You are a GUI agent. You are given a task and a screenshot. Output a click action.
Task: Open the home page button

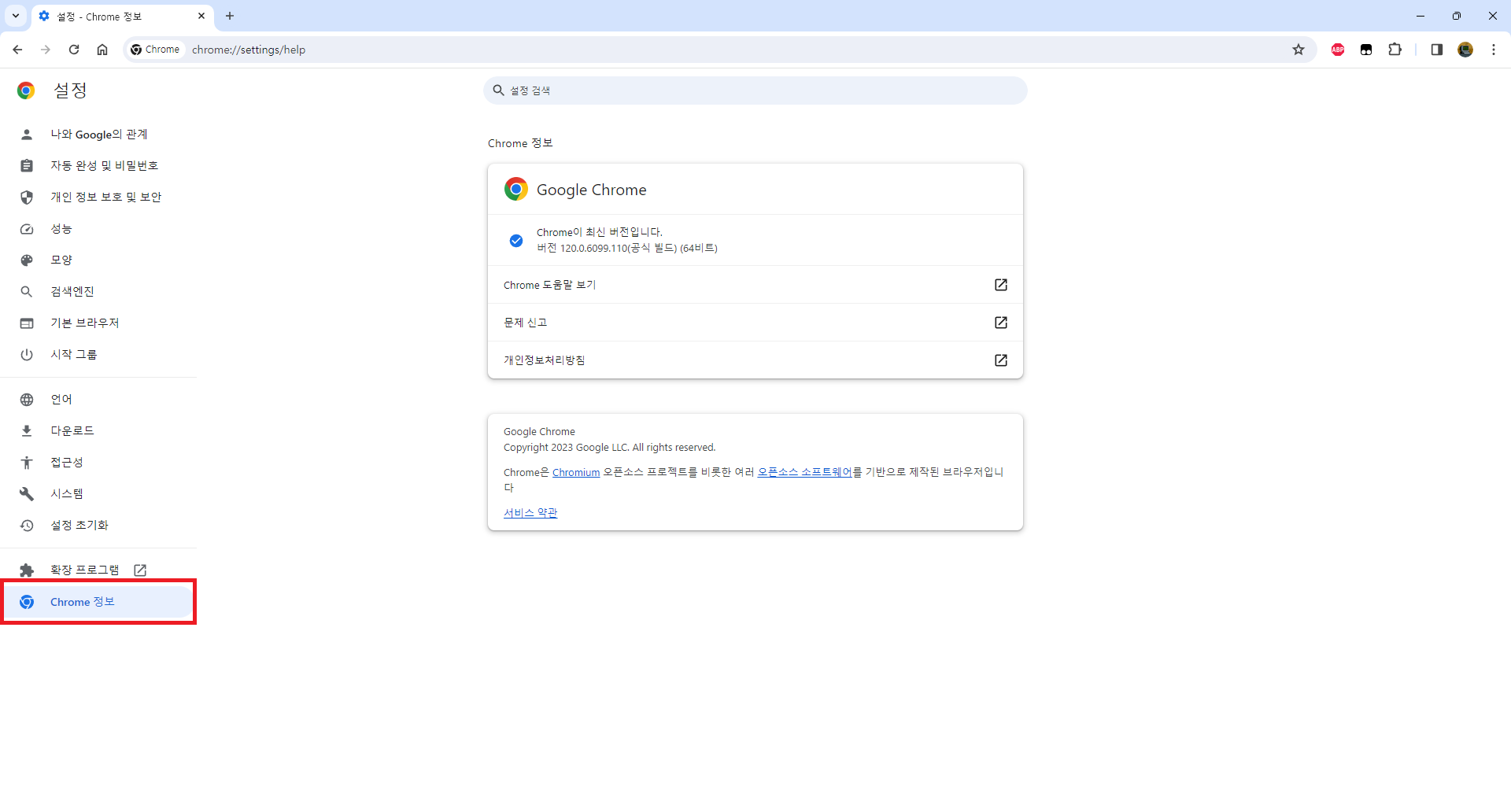[x=102, y=50]
